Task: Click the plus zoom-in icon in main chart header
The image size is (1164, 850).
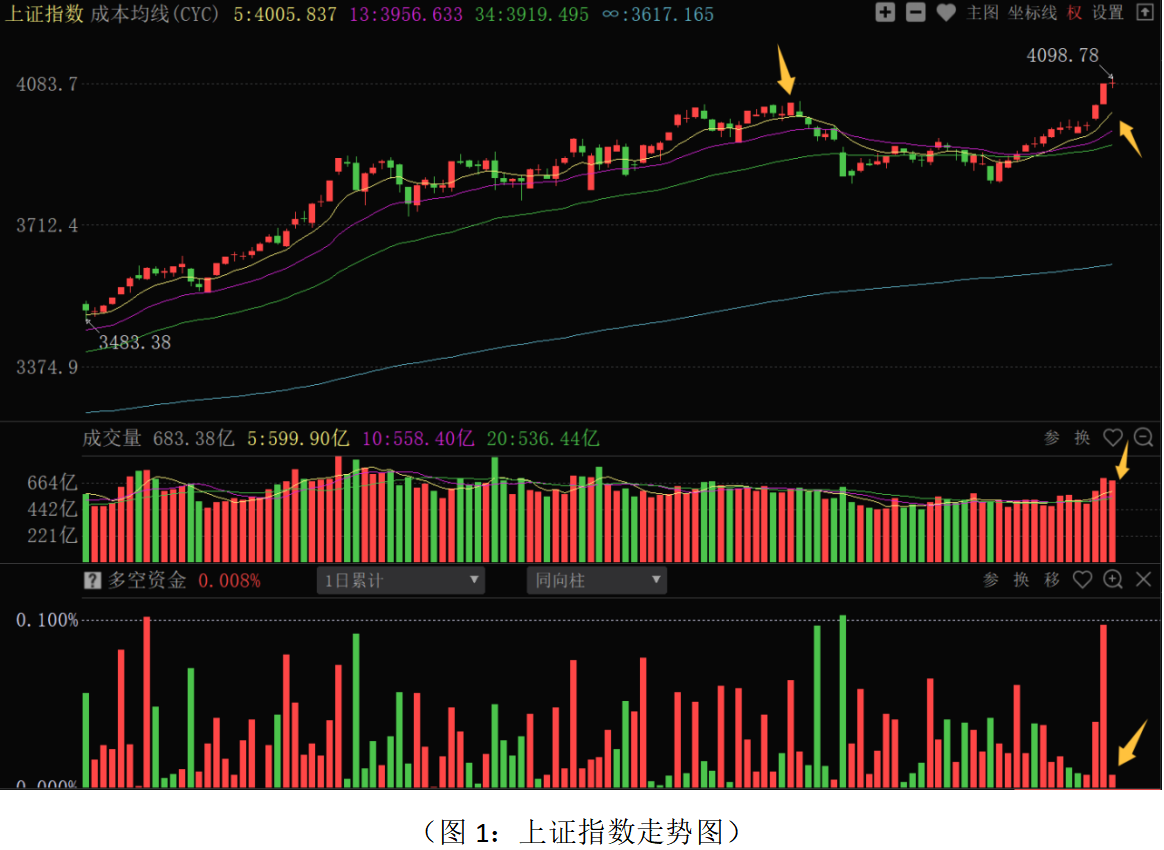Action: pyautogui.click(x=885, y=13)
